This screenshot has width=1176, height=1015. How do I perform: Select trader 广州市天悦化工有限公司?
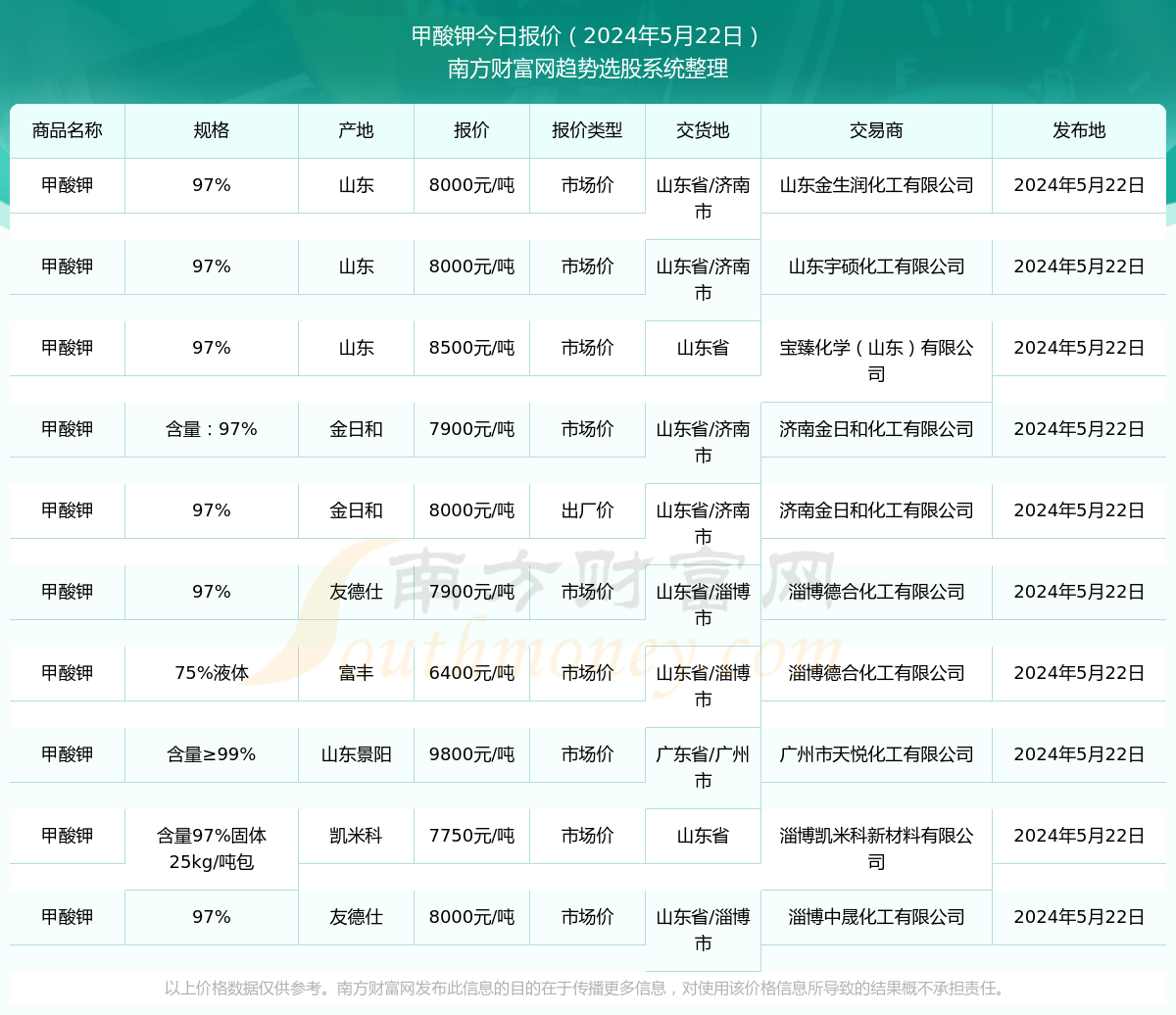point(876,754)
